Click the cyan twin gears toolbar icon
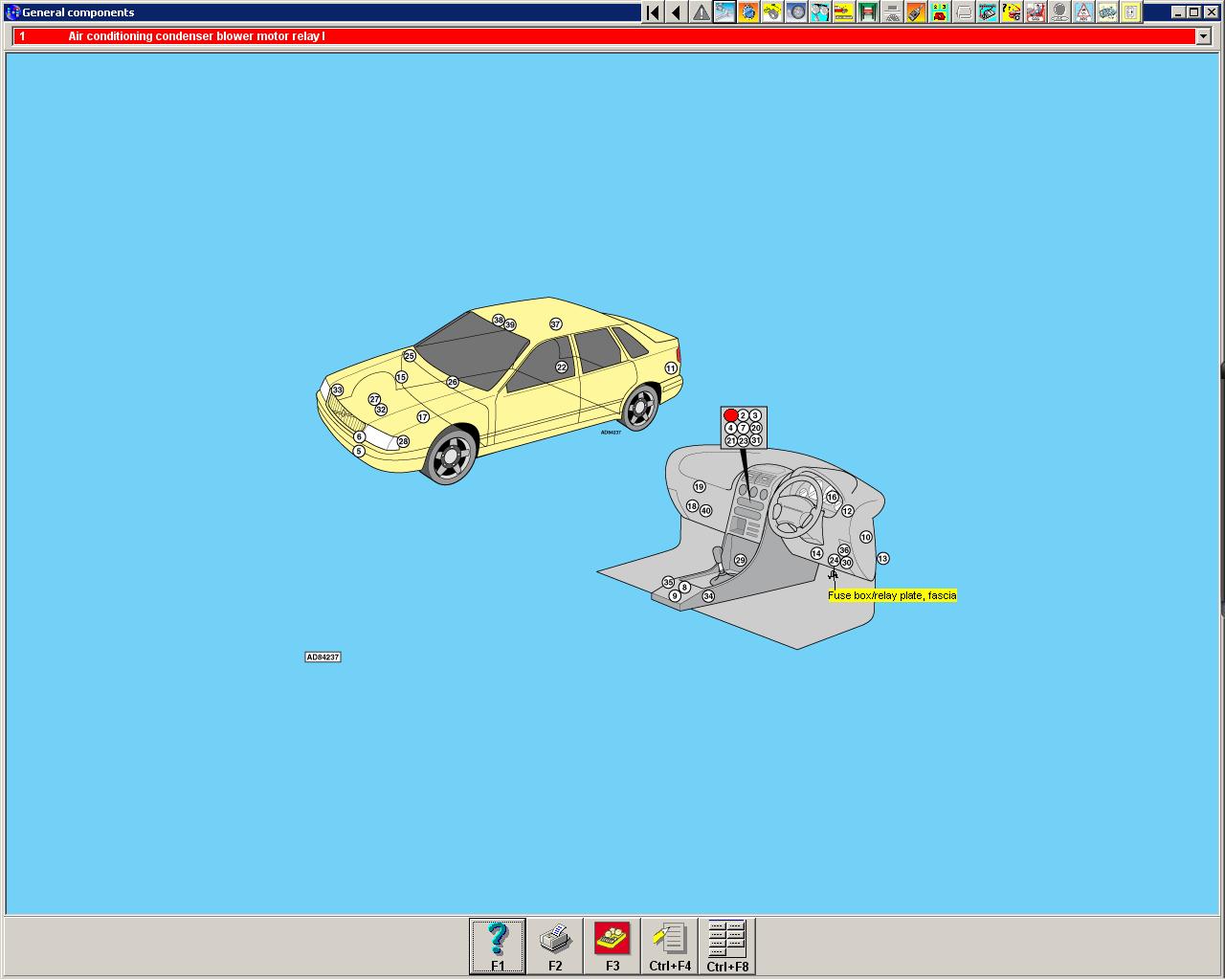The height and width of the screenshot is (980, 1225). coord(820,12)
